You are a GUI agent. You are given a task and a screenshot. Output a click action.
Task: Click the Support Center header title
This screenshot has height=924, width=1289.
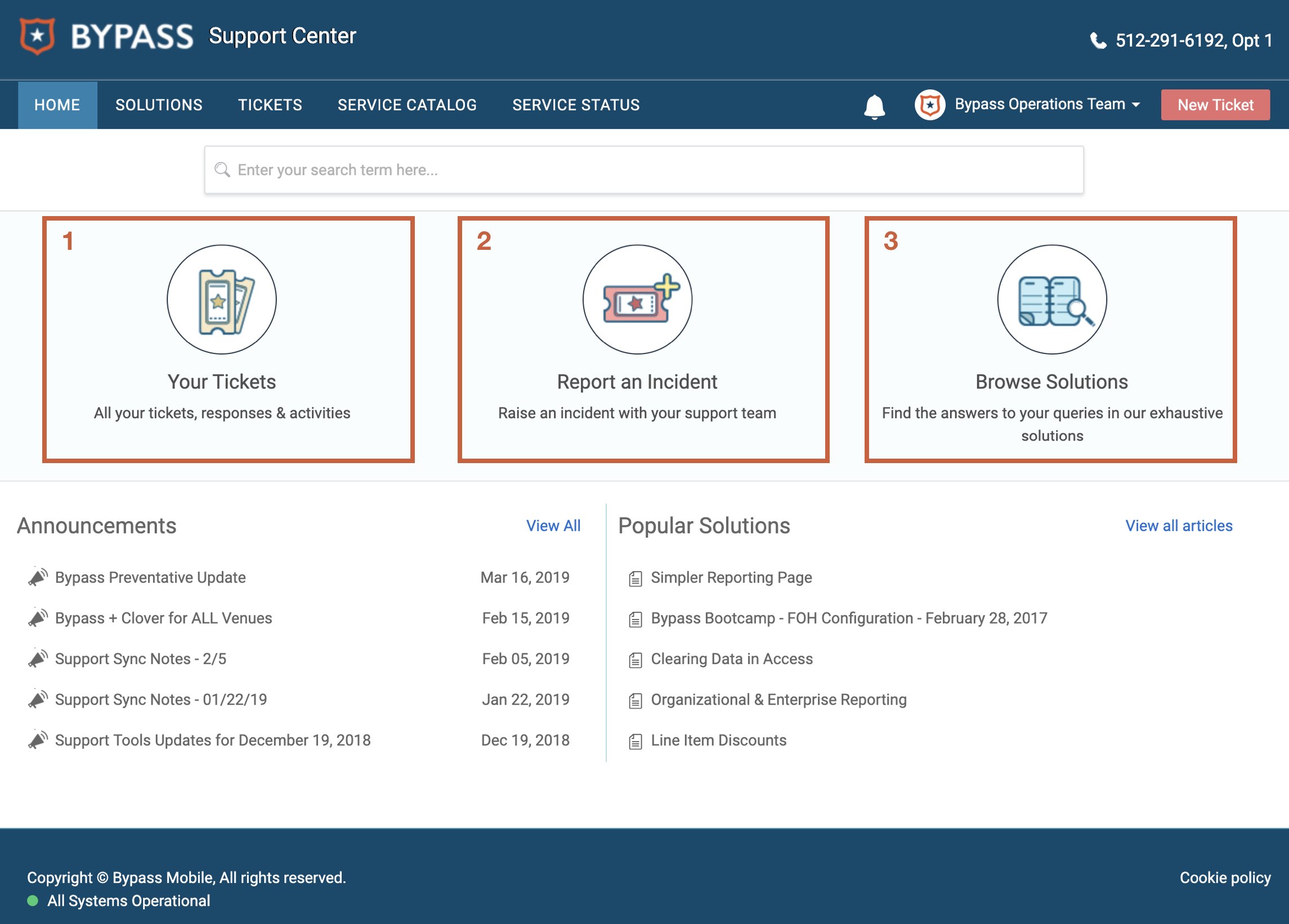click(283, 36)
